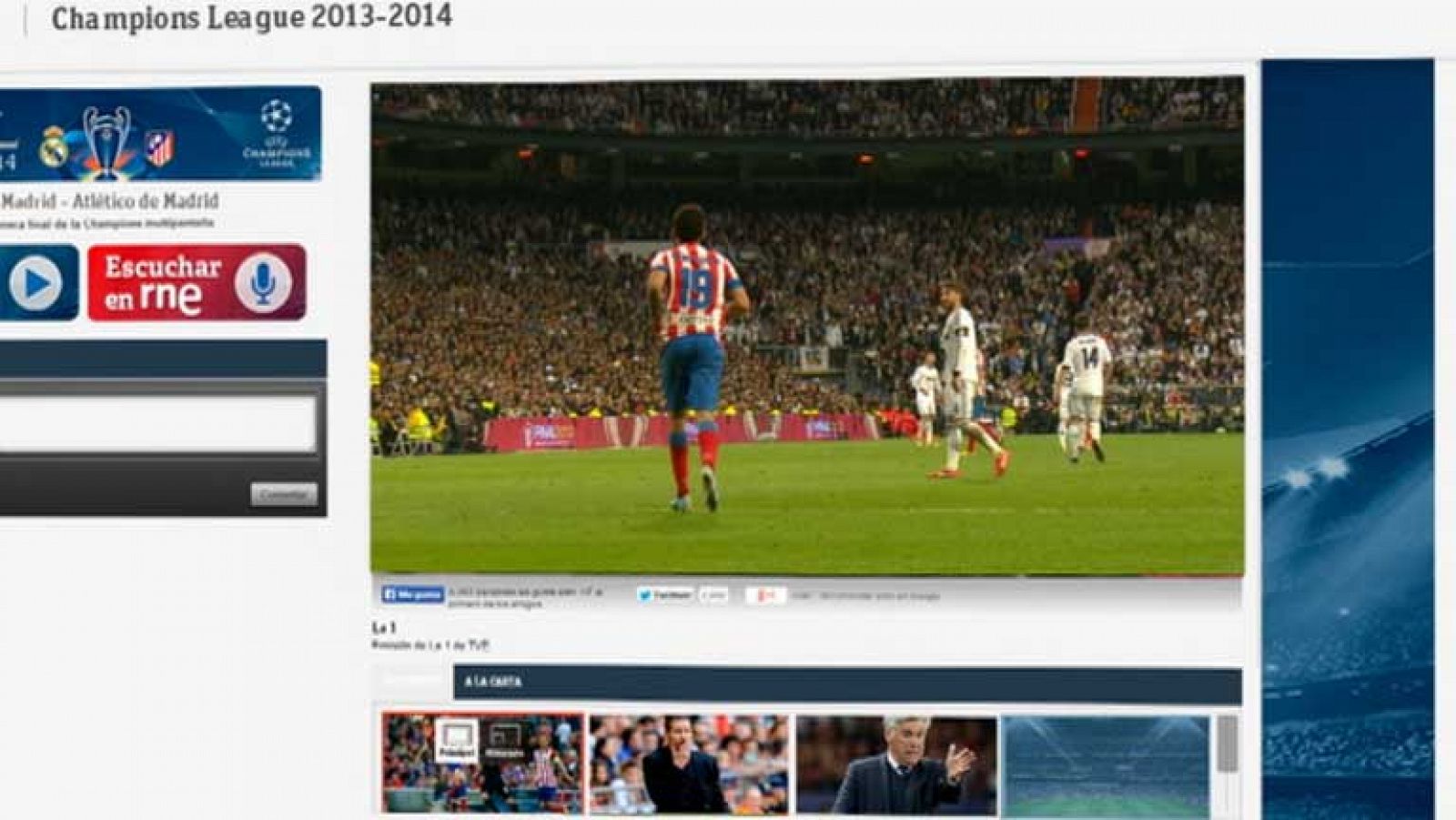This screenshot has height=820, width=1456.
Task: Click the blue play button icon
Action: point(35,284)
